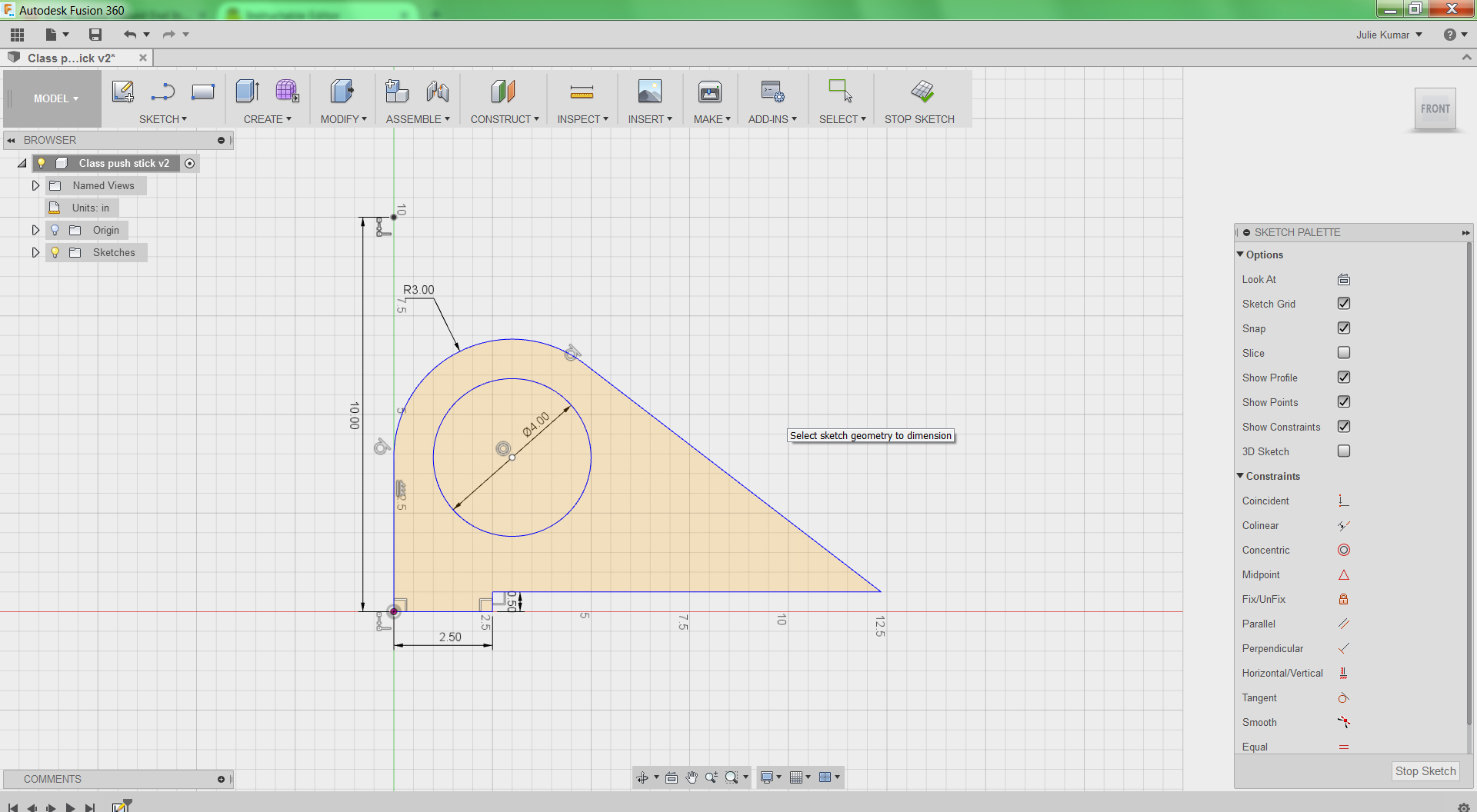Click the 3D Print Make icon

pos(710,92)
